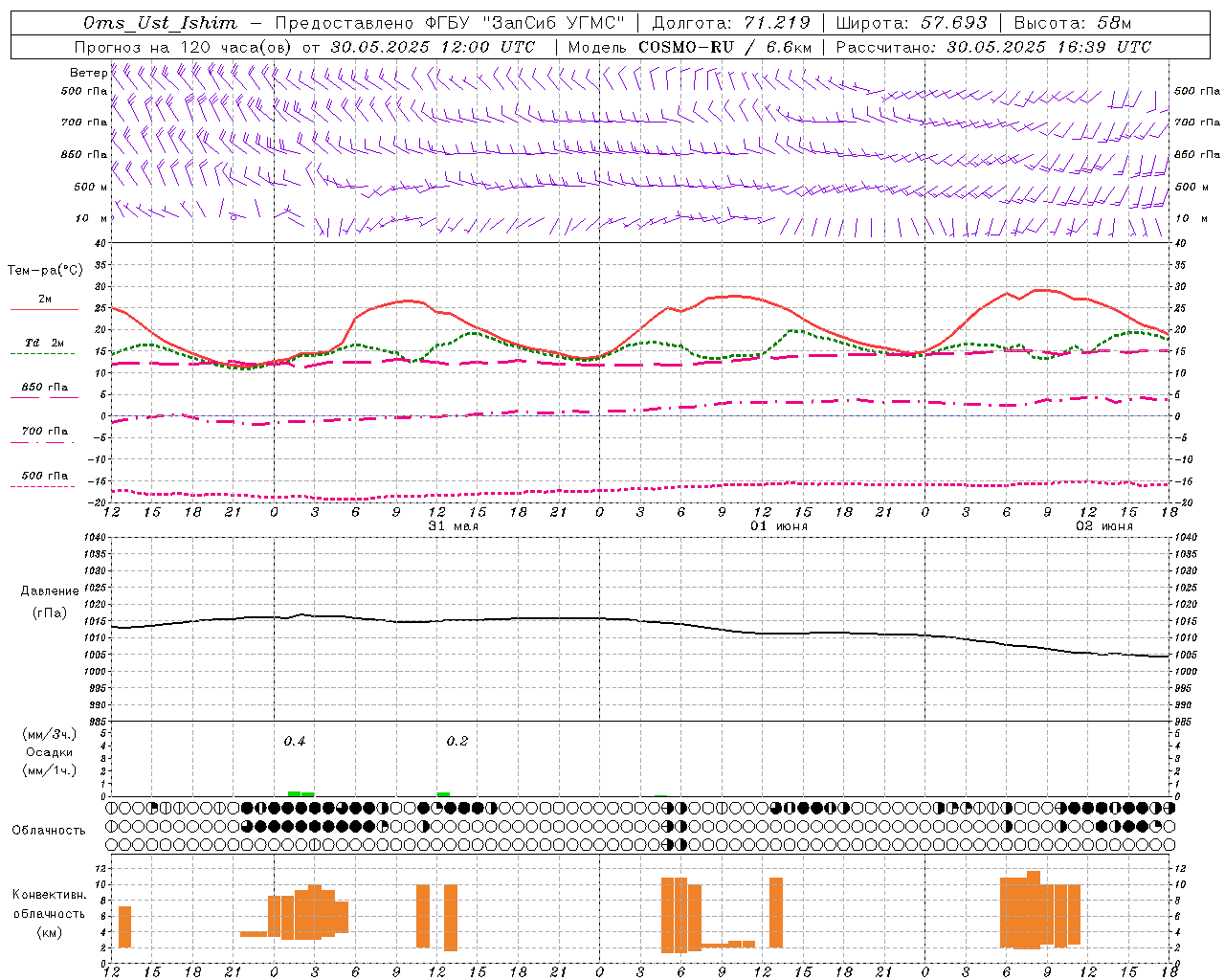Viewport: 1225px width, 980px height.
Task: Click the date label 31 мая
Action: (454, 525)
